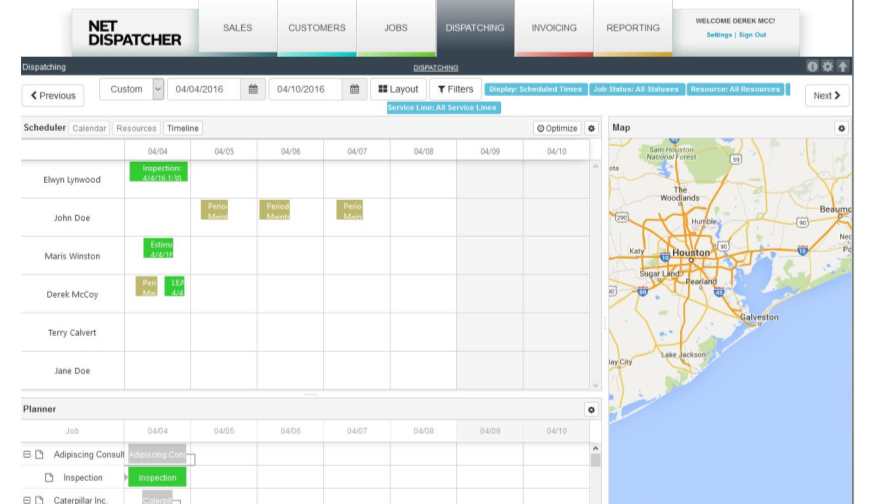Open calendar picker for end date

[354, 89]
